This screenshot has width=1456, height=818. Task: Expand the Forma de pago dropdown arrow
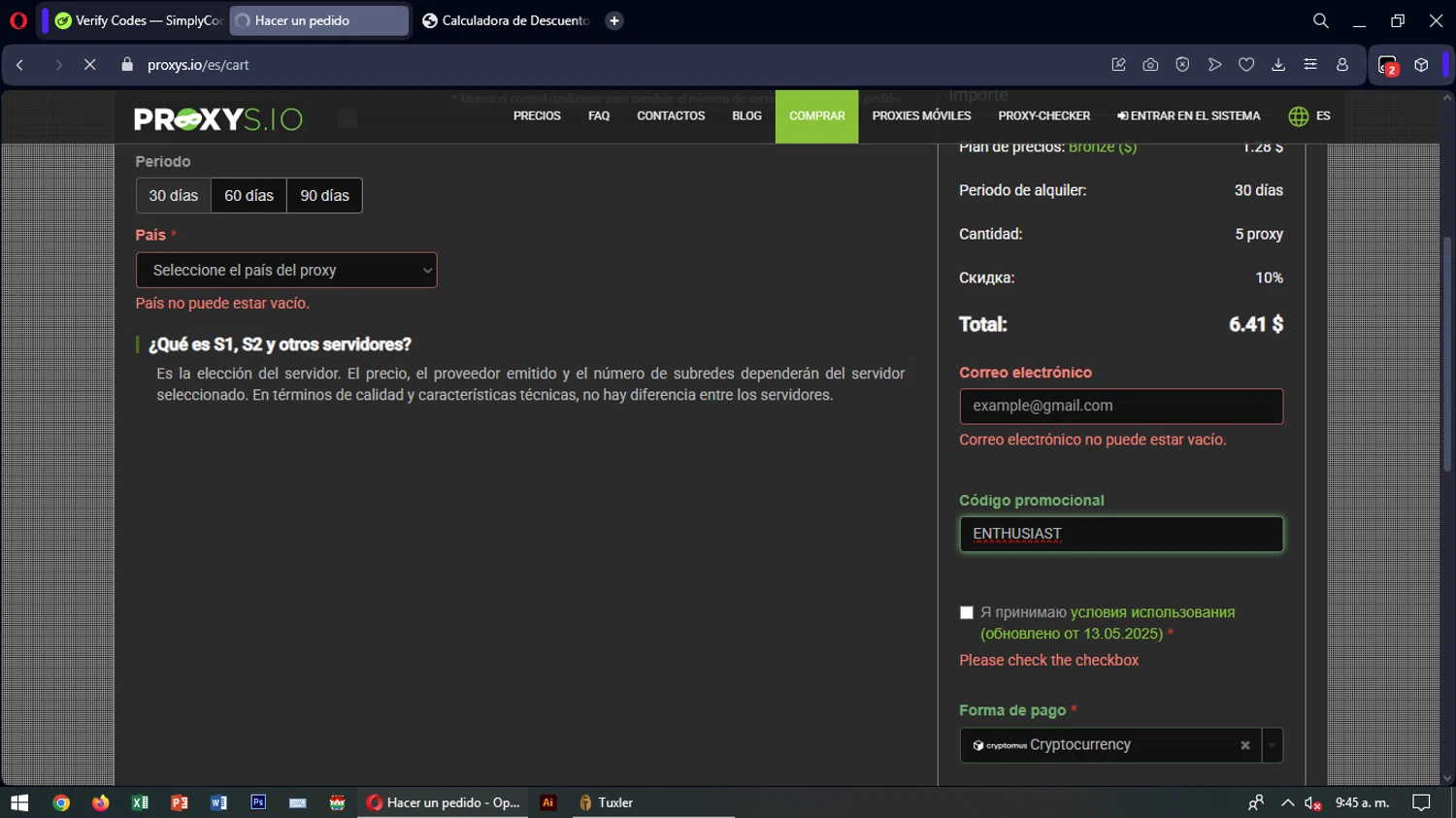point(1272,745)
